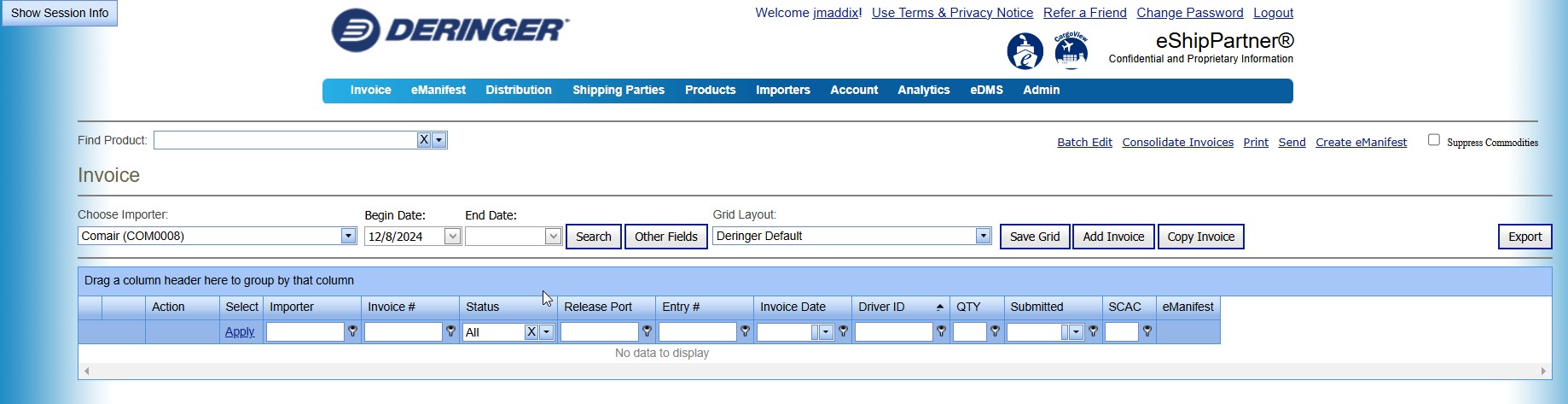Screen dimensions: 1568x404
Task: Click the Entry # filter input field
Action: [696, 332]
